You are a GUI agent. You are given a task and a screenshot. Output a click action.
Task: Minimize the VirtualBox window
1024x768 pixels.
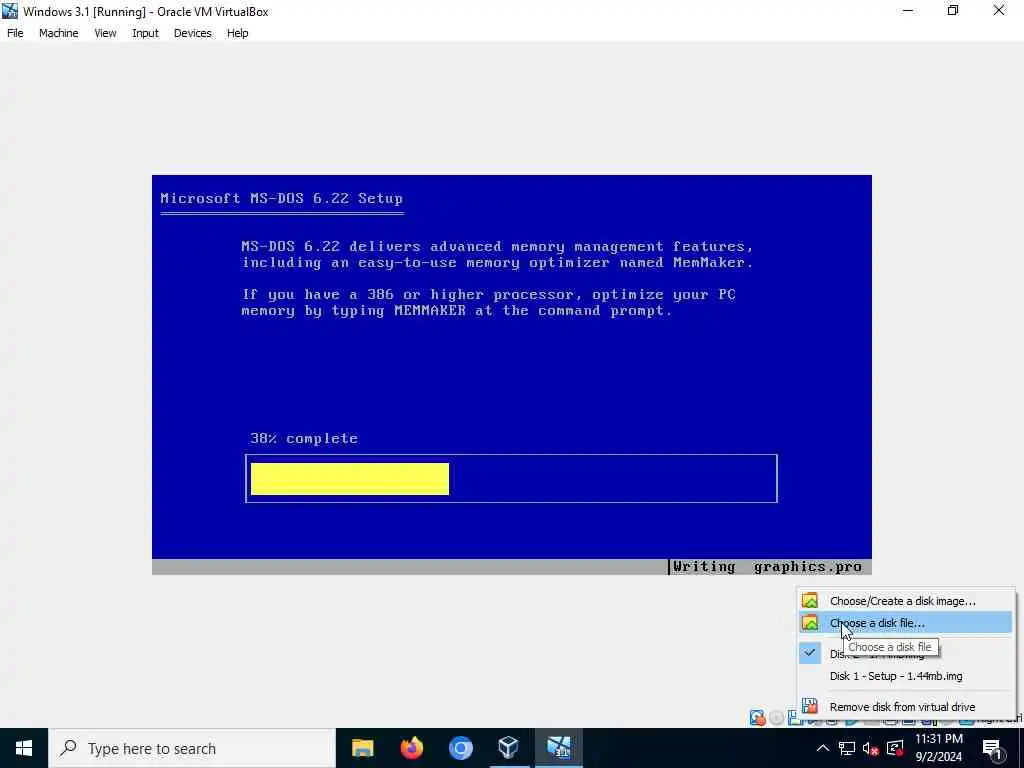908,11
